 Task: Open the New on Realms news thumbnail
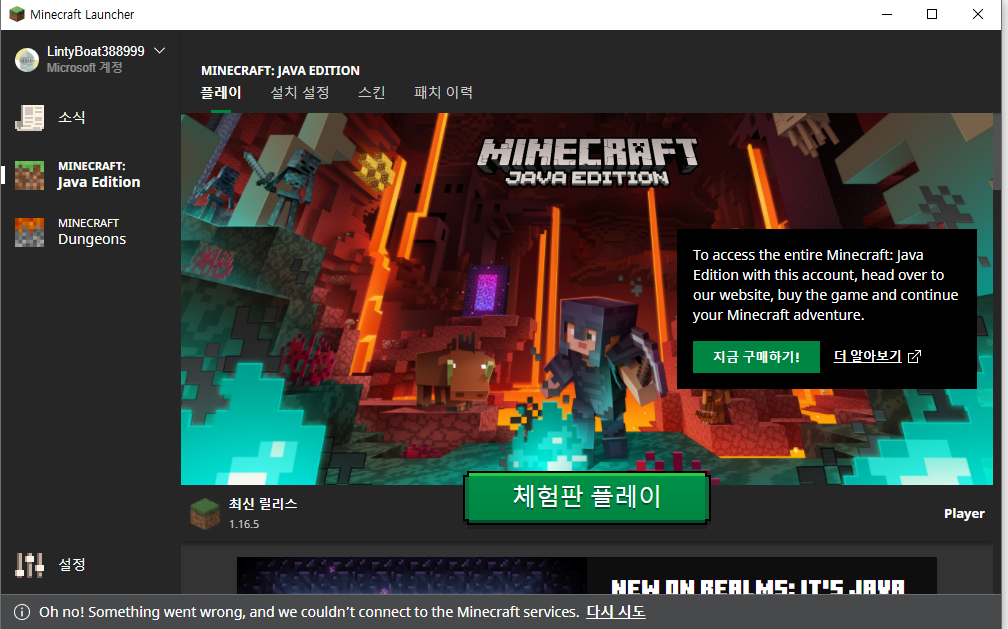(x=411, y=576)
